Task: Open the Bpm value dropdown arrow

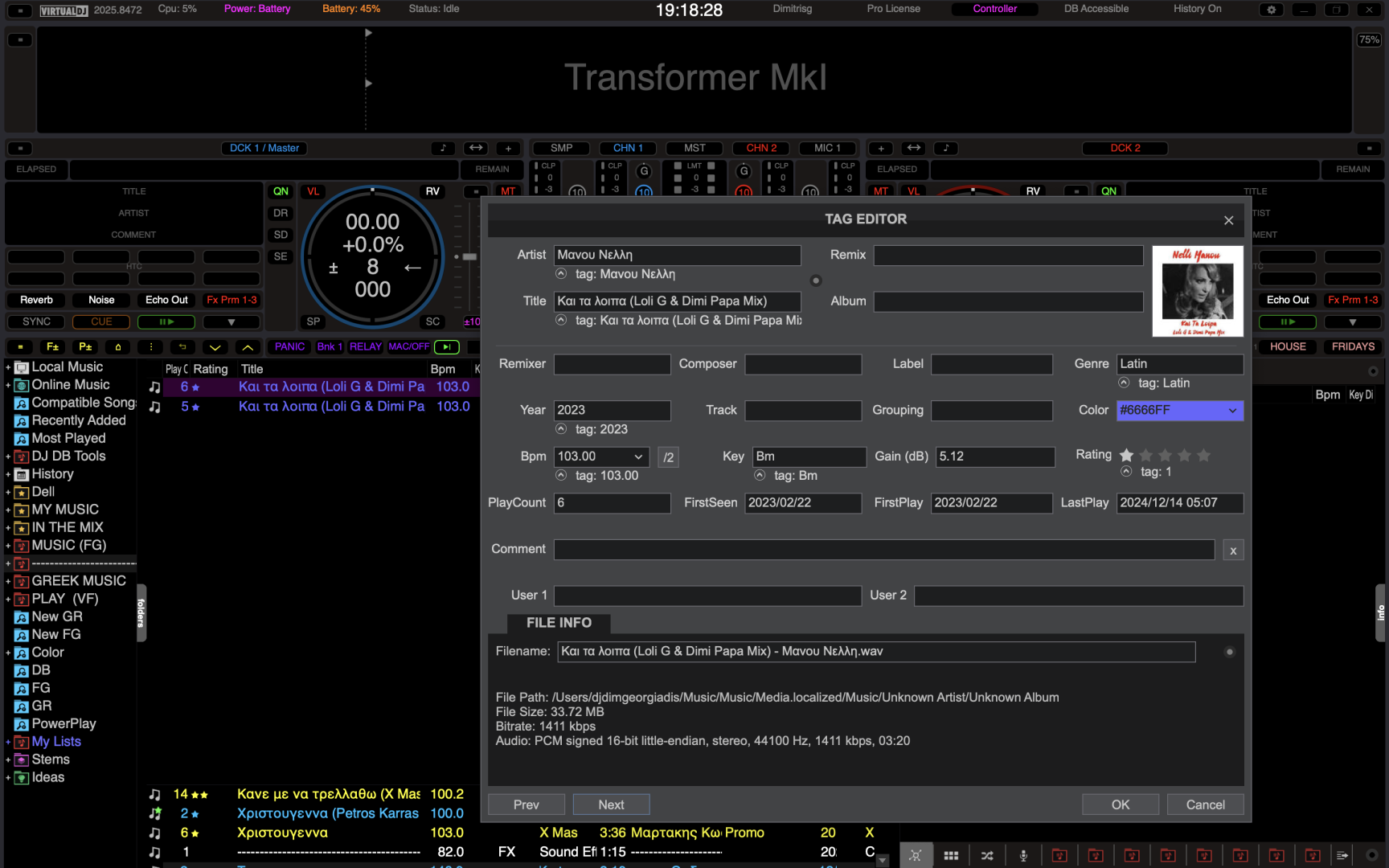Action: (x=638, y=457)
